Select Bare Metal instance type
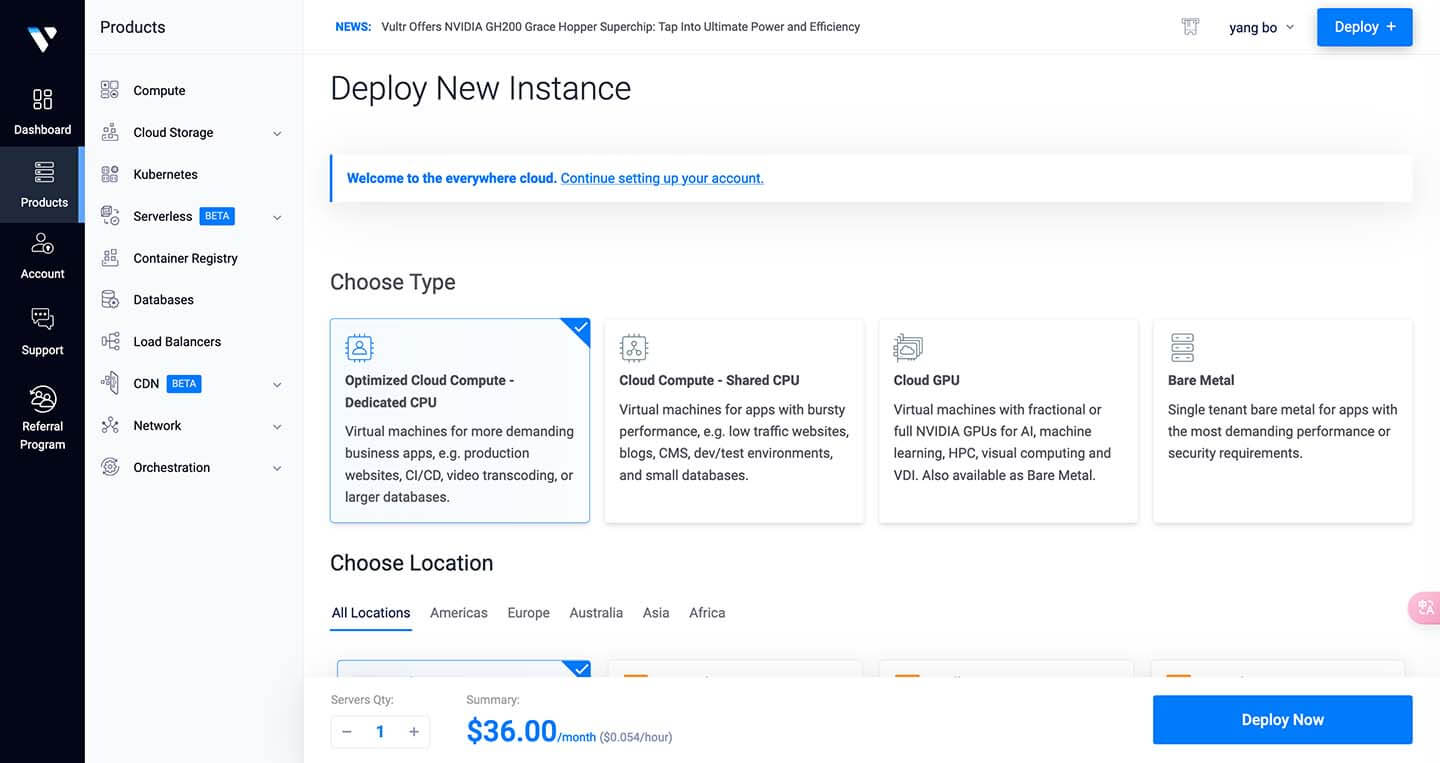The width and height of the screenshot is (1440, 763). 1283,421
